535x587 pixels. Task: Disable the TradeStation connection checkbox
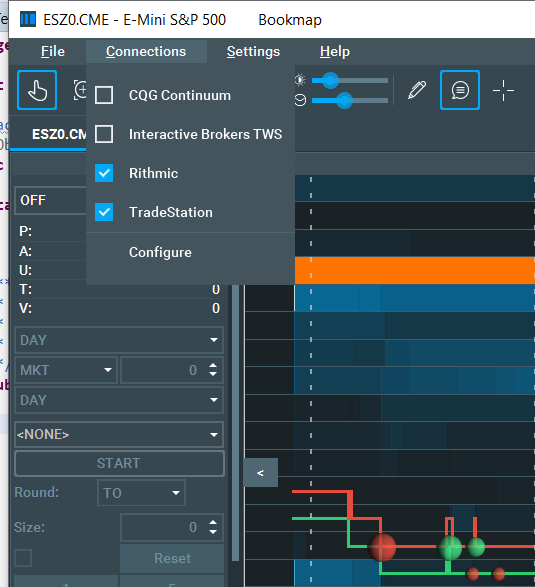[104, 212]
